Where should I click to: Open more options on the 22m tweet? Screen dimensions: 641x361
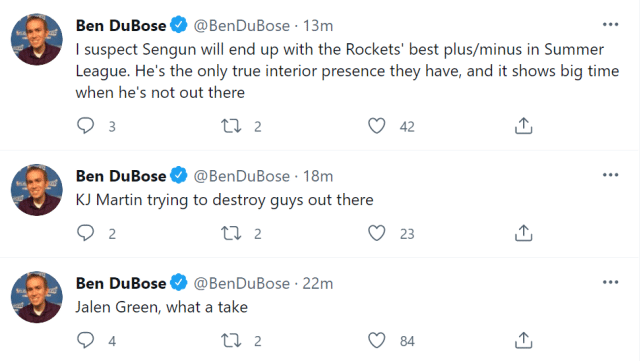(610, 282)
